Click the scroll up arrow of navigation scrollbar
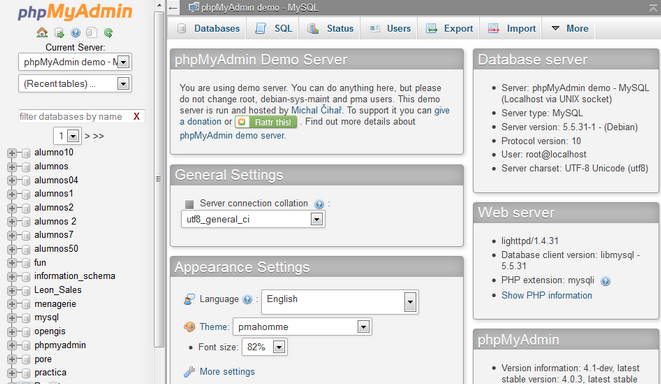Screen dimensions: 661x384 click(159, 5)
